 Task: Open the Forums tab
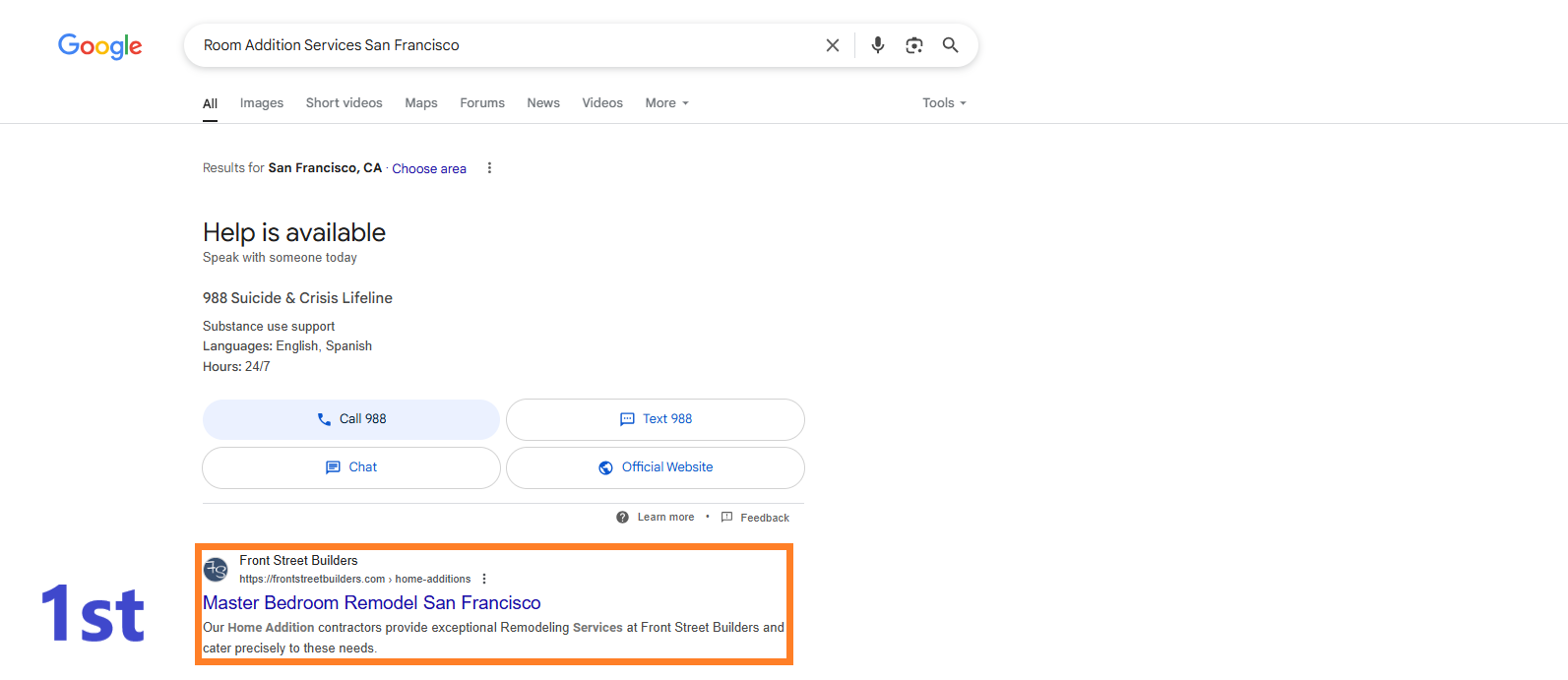point(482,103)
